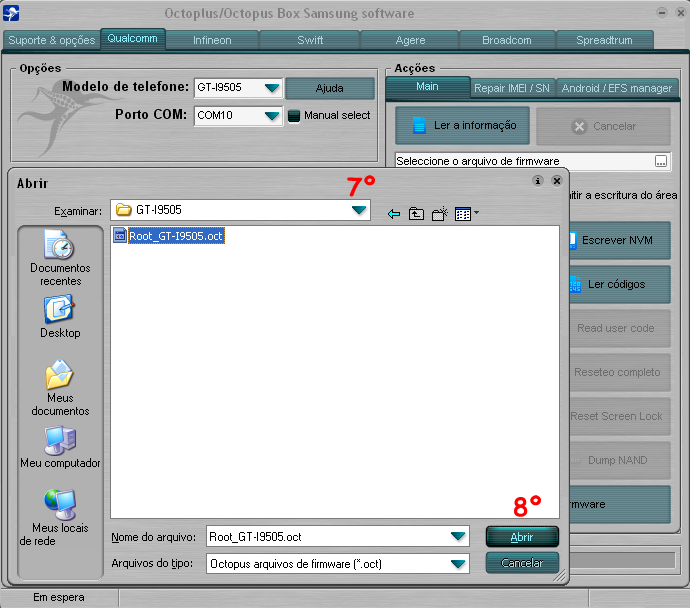
Task: Click the Escrever NVM button
Action: pyautogui.click(x=620, y=240)
